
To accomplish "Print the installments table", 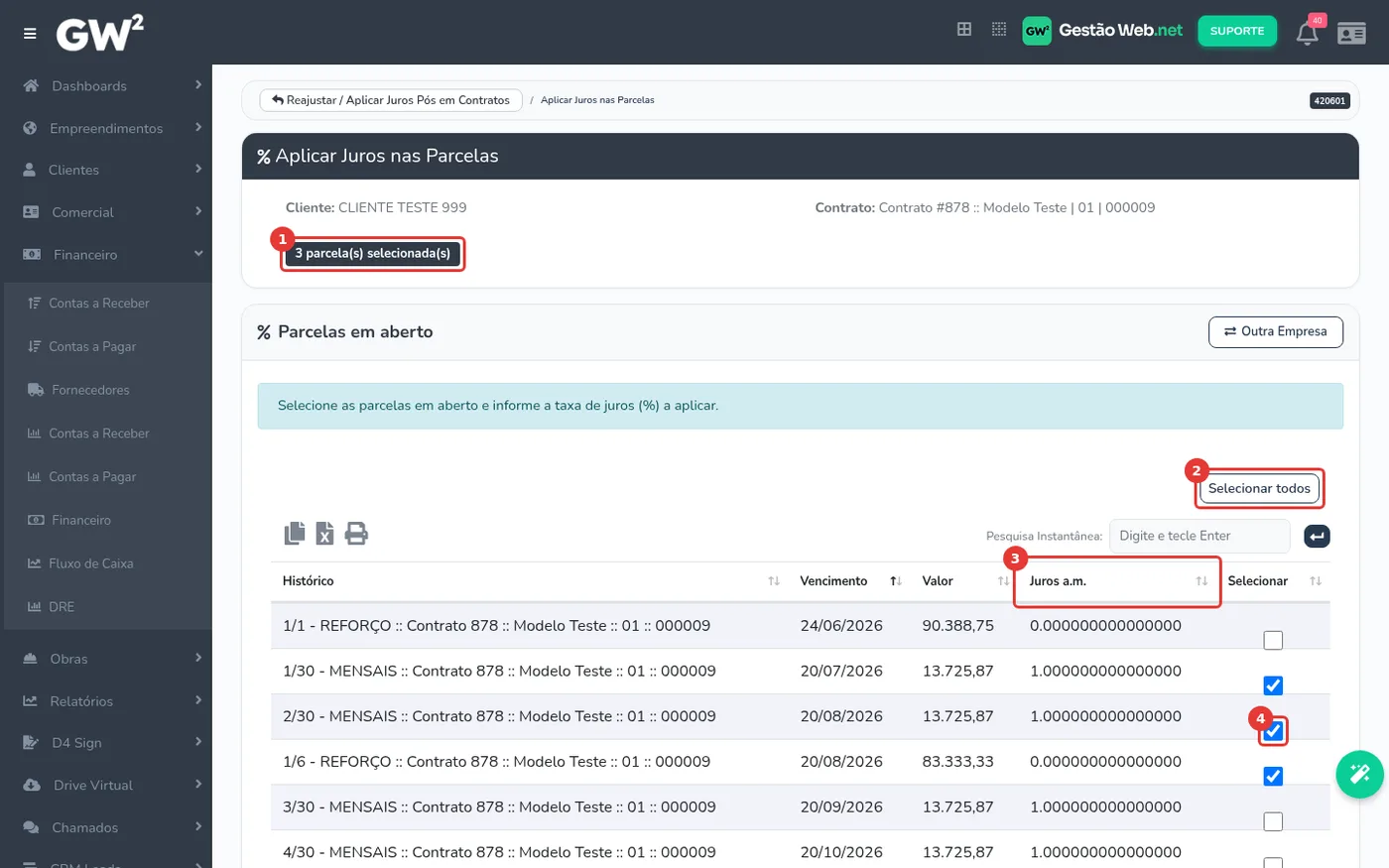I will [x=356, y=534].
